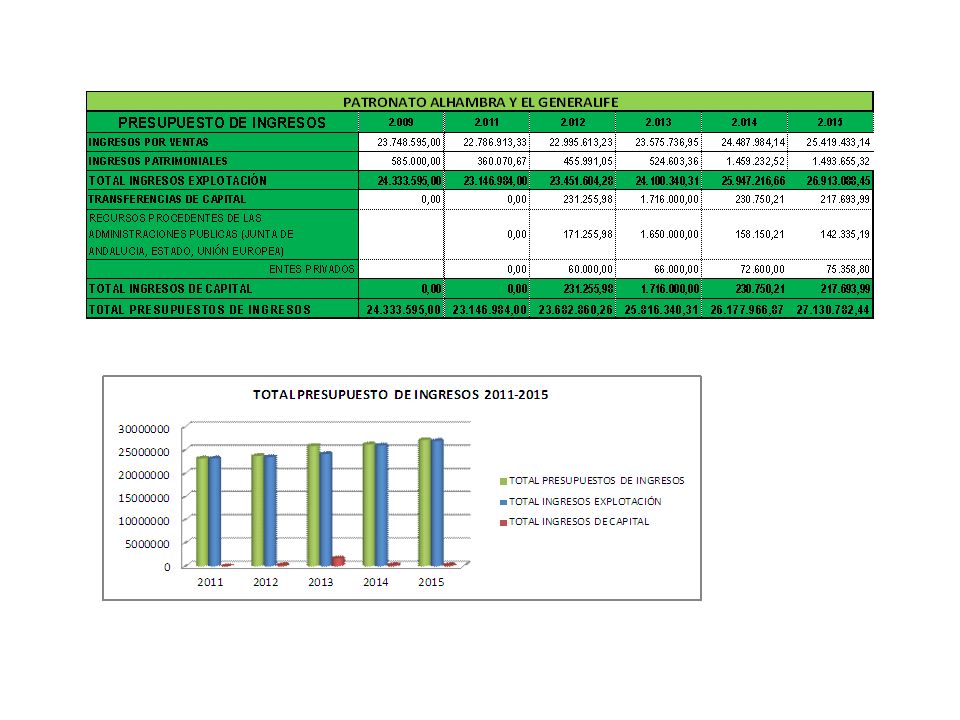Image resolution: width=960 pixels, height=720 pixels.
Task: Select the TOTAL INGRESOS DE CAPITAL row label
Action: pyautogui.click(x=170, y=288)
